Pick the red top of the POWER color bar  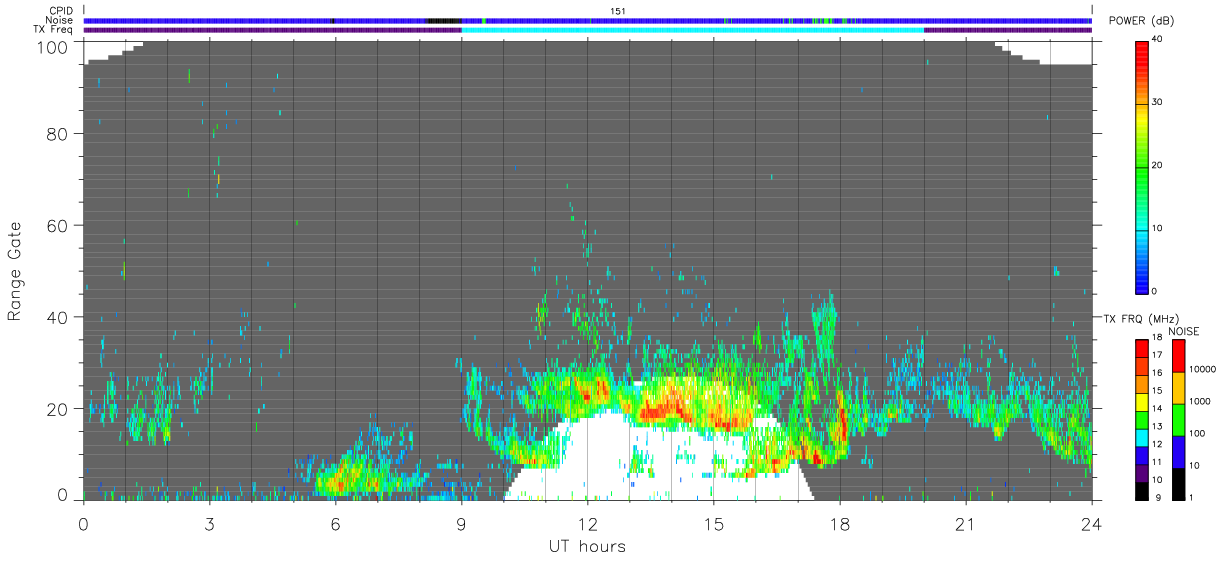click(1142, 55)
